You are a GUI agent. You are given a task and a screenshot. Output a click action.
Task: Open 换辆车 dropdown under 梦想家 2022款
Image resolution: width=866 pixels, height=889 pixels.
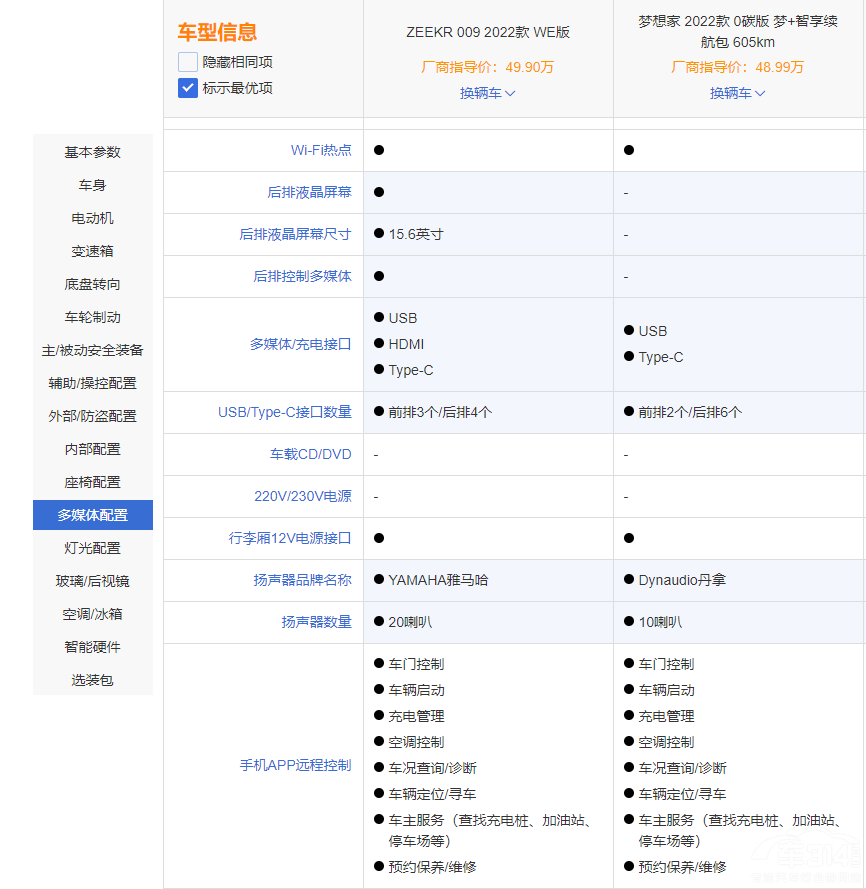click(x=738, y=93)
